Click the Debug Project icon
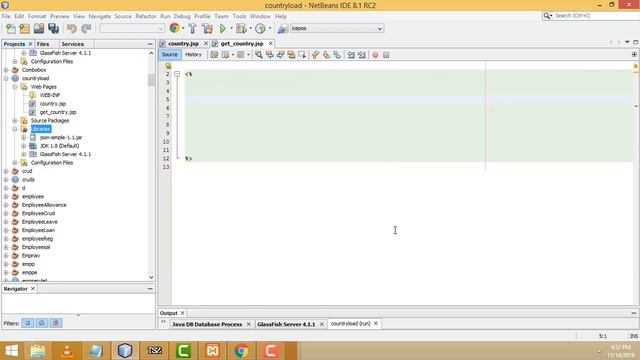Viewport: 640px width, 360px height. (x=241, y=28)
